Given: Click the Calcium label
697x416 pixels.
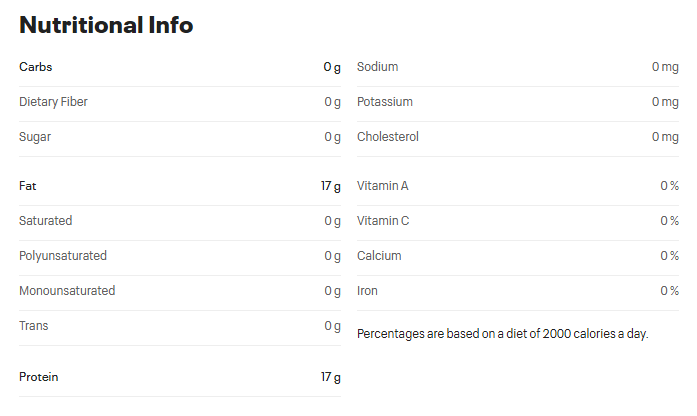Looking at the screenshot, I should tap(379, 256).
